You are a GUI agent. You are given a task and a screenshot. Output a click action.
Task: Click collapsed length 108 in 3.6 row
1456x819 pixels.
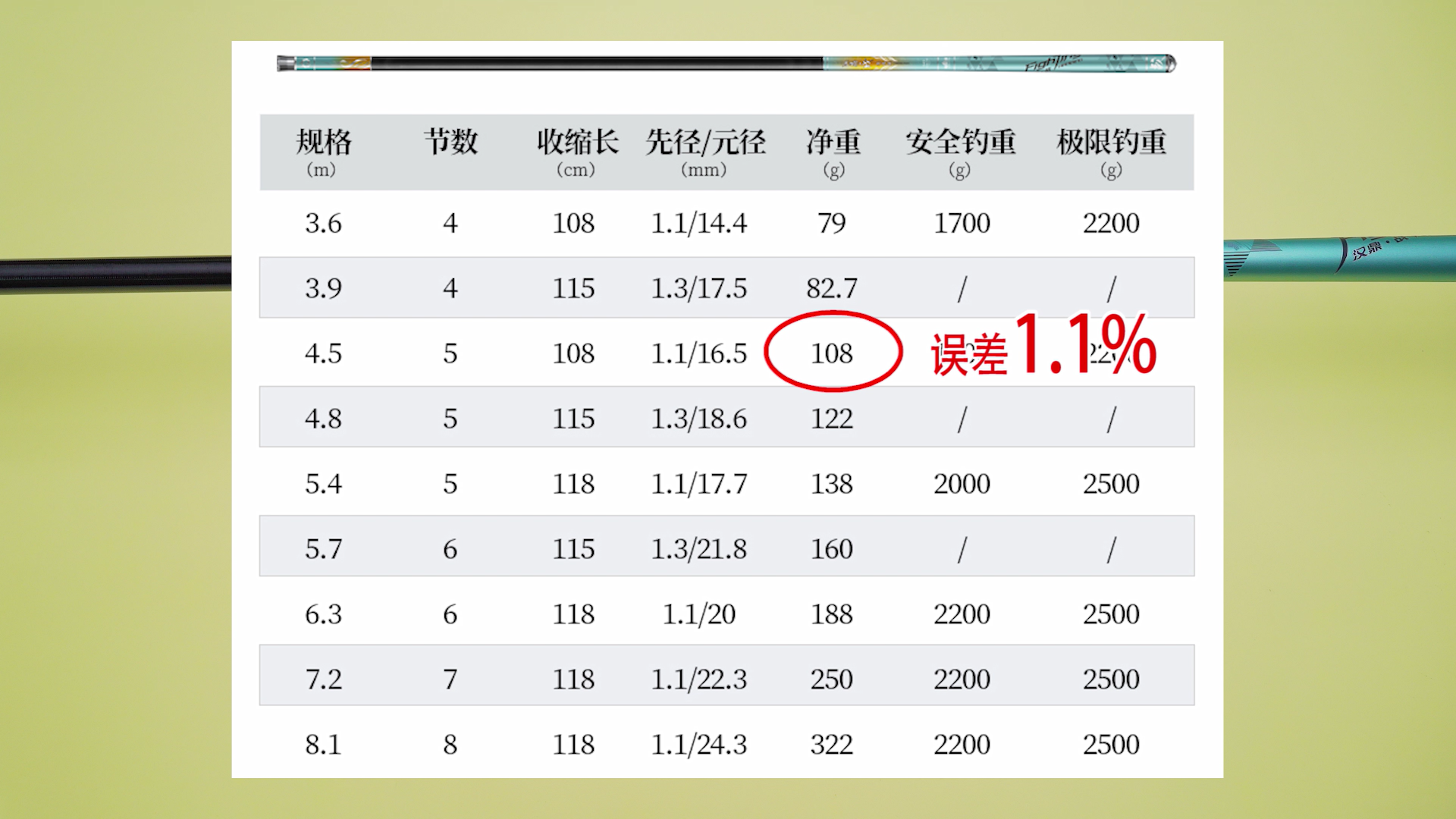click(573, 223)
